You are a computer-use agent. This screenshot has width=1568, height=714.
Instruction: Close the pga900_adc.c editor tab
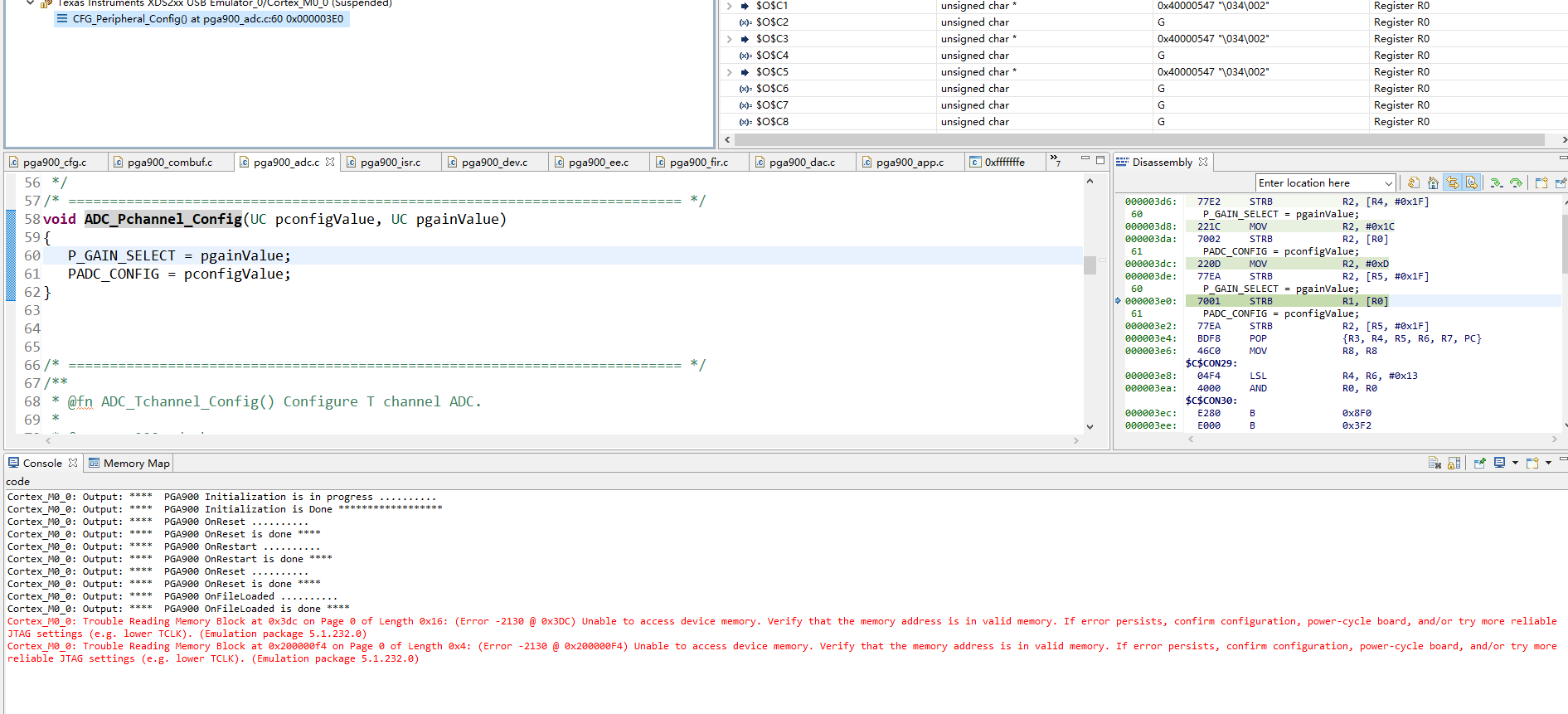pos(330,162)
